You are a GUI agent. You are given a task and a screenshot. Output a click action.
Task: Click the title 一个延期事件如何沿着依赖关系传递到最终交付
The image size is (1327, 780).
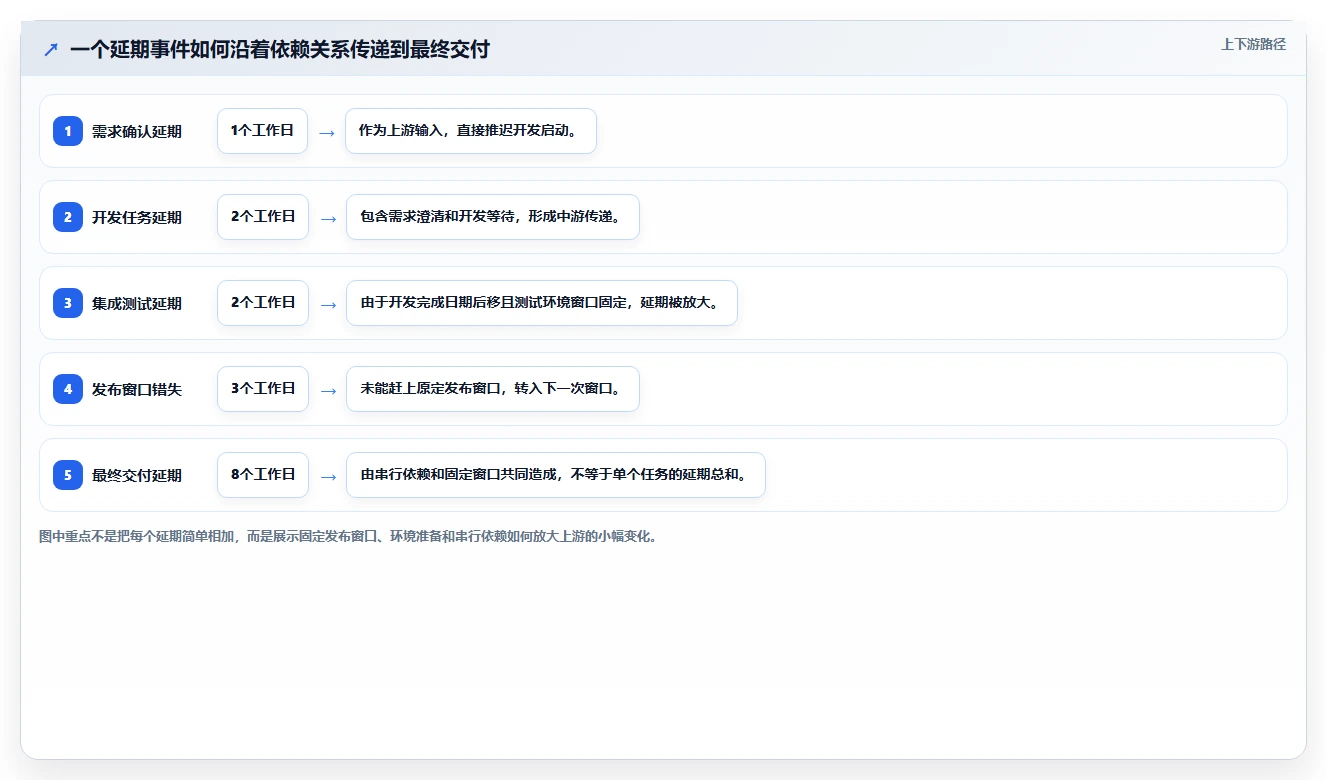[x=280, y=49]
